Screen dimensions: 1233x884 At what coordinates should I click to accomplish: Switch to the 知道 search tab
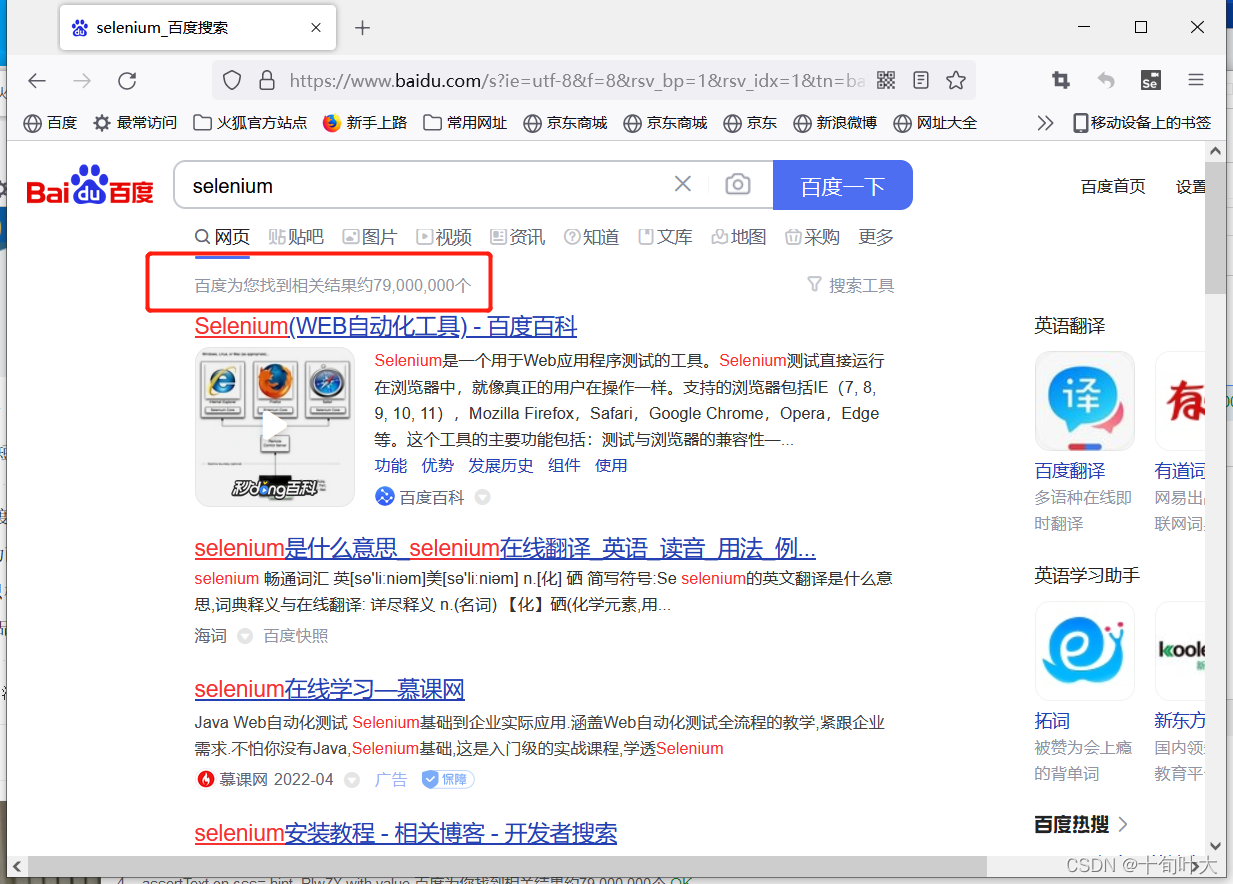(591, 237)
